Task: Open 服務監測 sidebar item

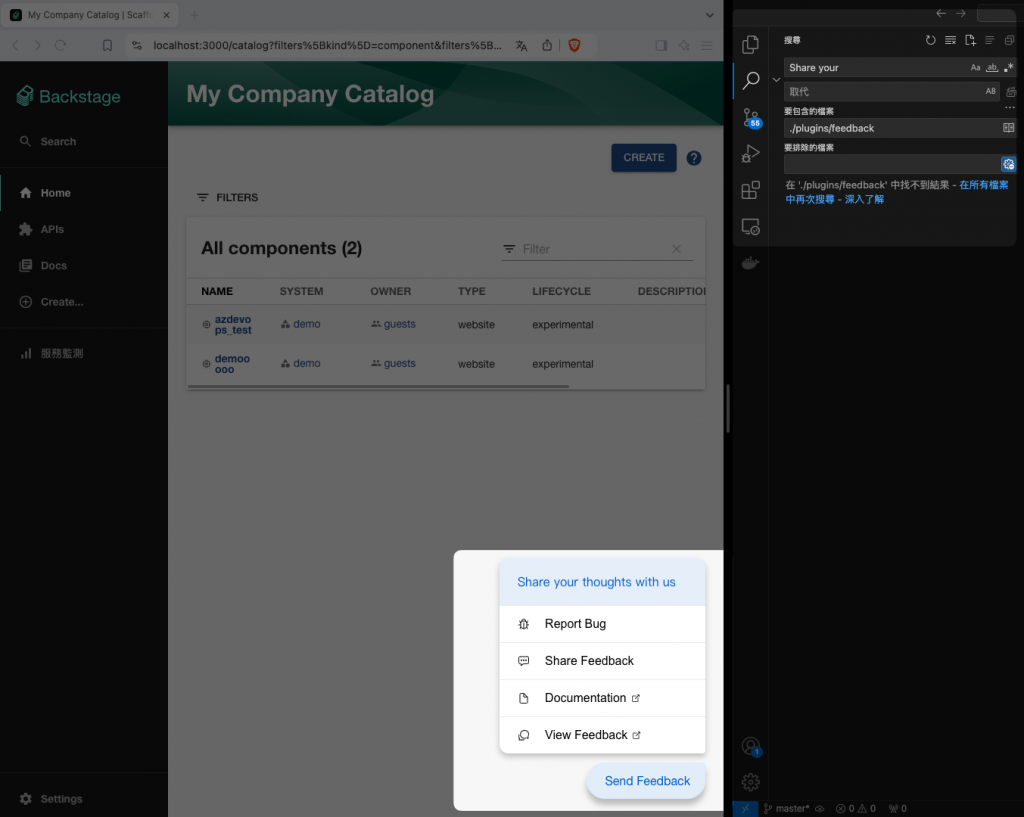Action: 84,353
